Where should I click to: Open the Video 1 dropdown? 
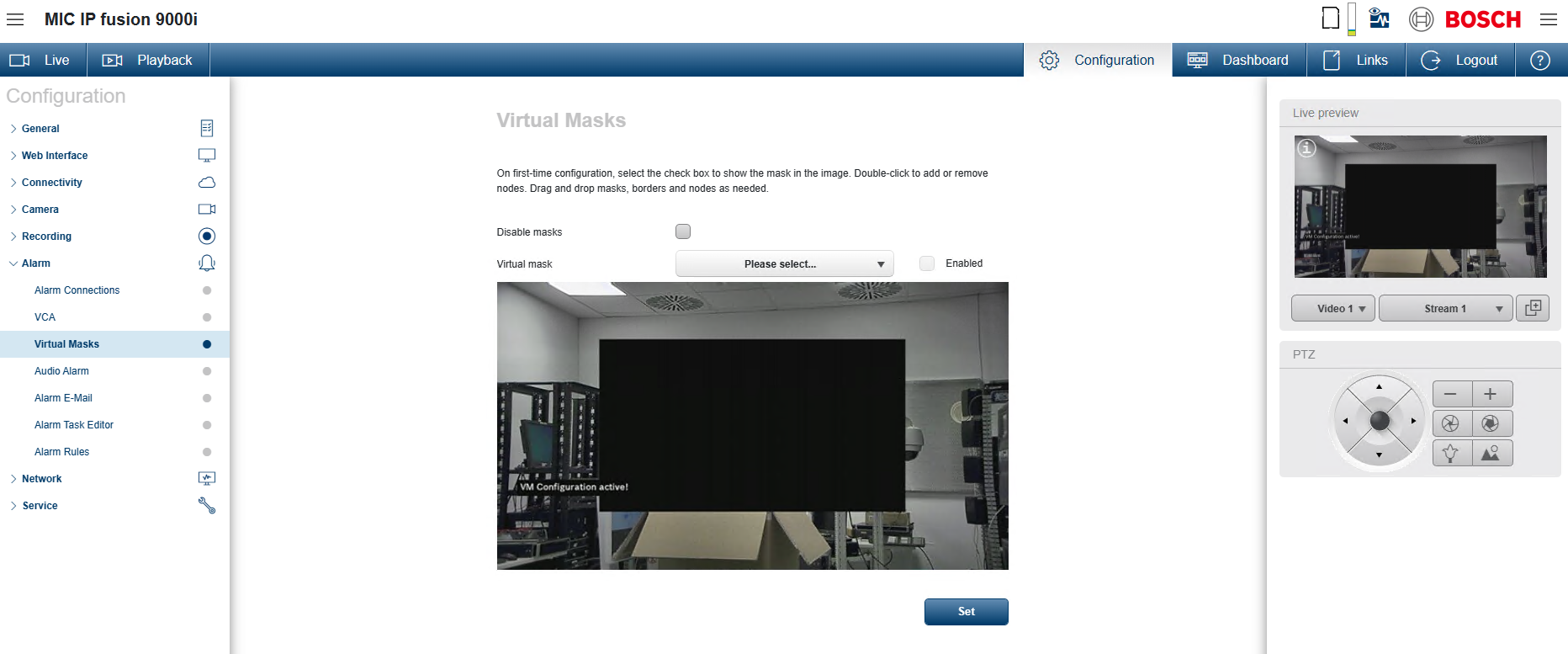[1333, 308]
